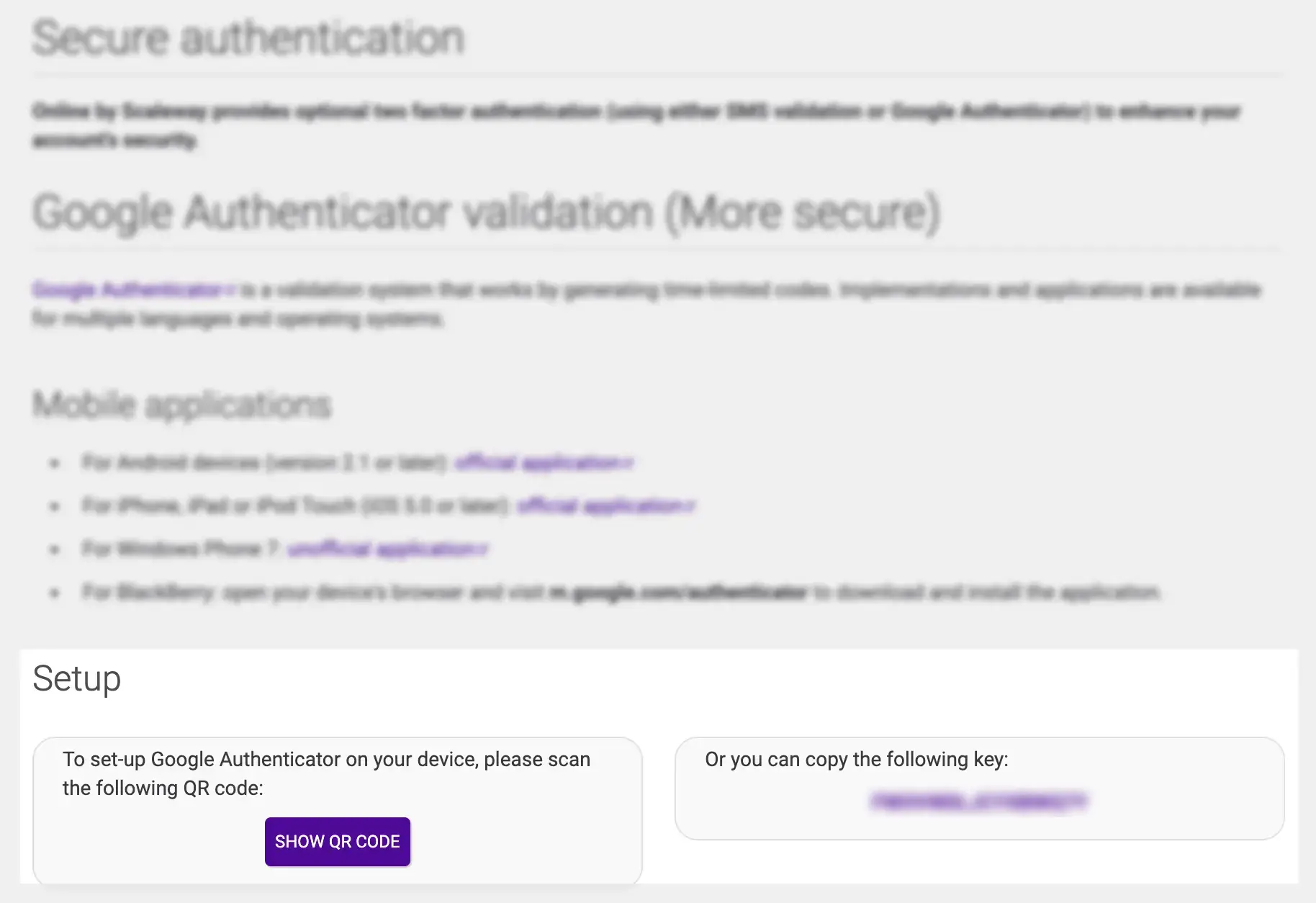
Task: Click the QR code scan instruction text
Action: pos(326,773)
